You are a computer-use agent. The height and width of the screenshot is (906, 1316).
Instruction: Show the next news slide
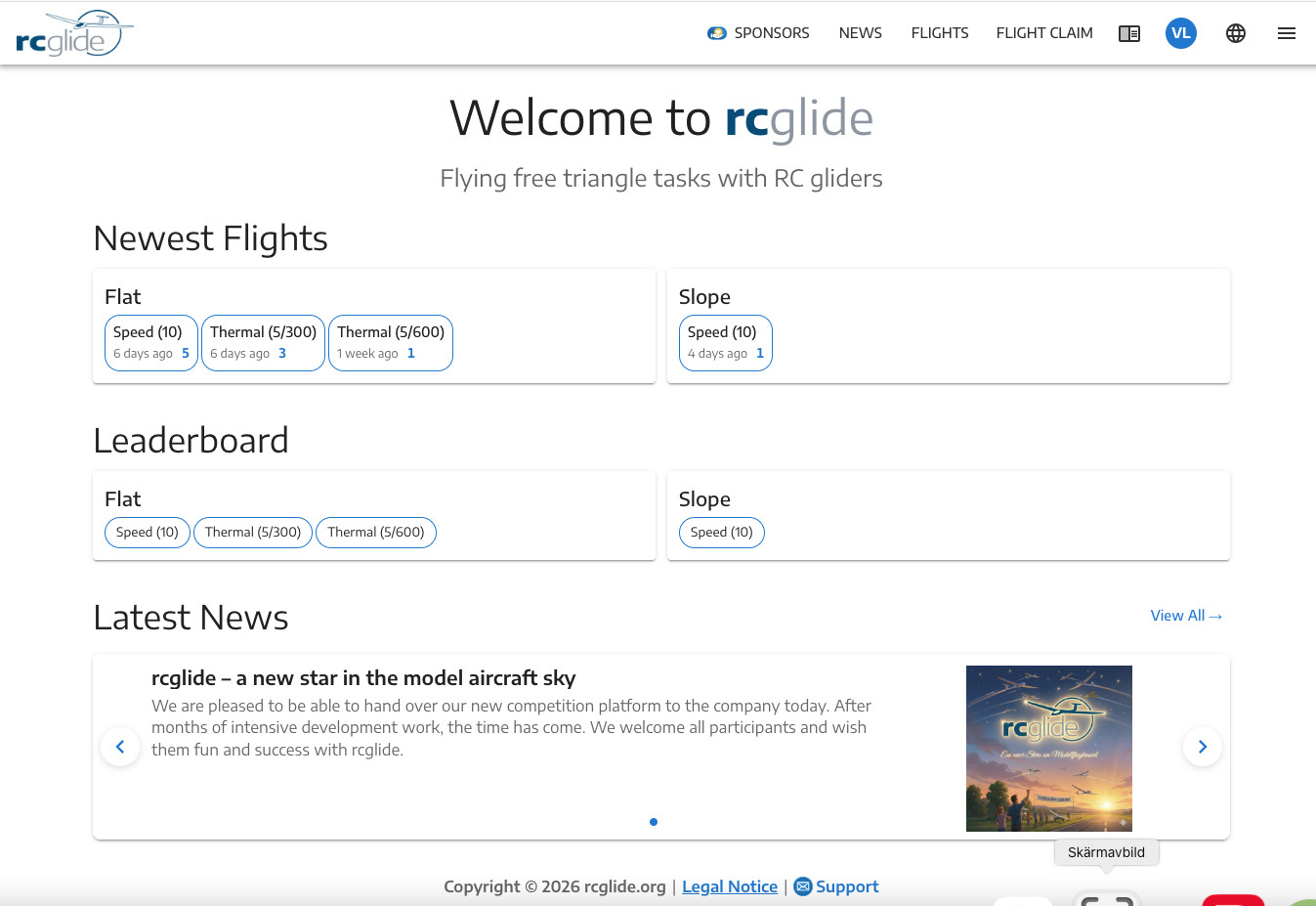point(1202,747)
